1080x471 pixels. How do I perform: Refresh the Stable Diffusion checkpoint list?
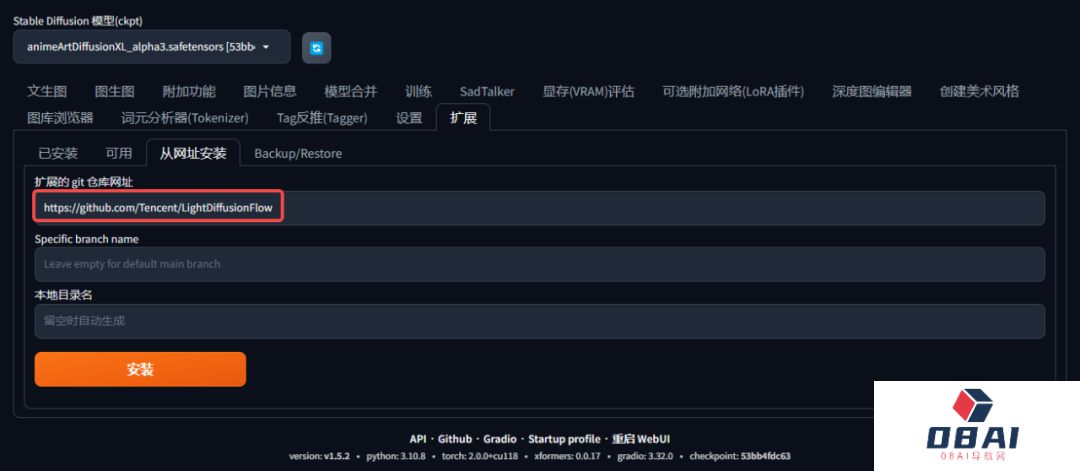pyautogui.click(x=316, y=48)
